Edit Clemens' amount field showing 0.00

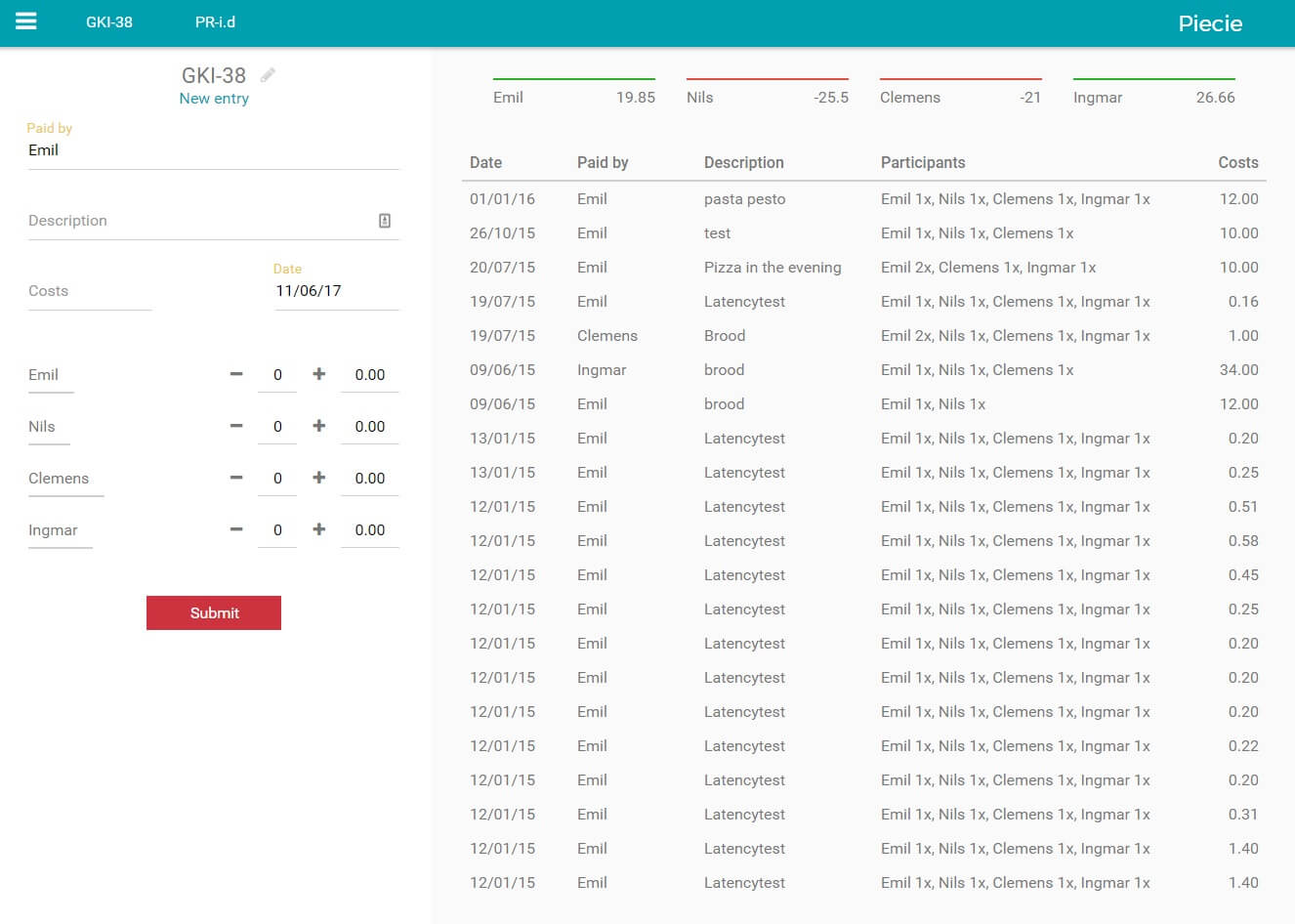click(369, 479)
